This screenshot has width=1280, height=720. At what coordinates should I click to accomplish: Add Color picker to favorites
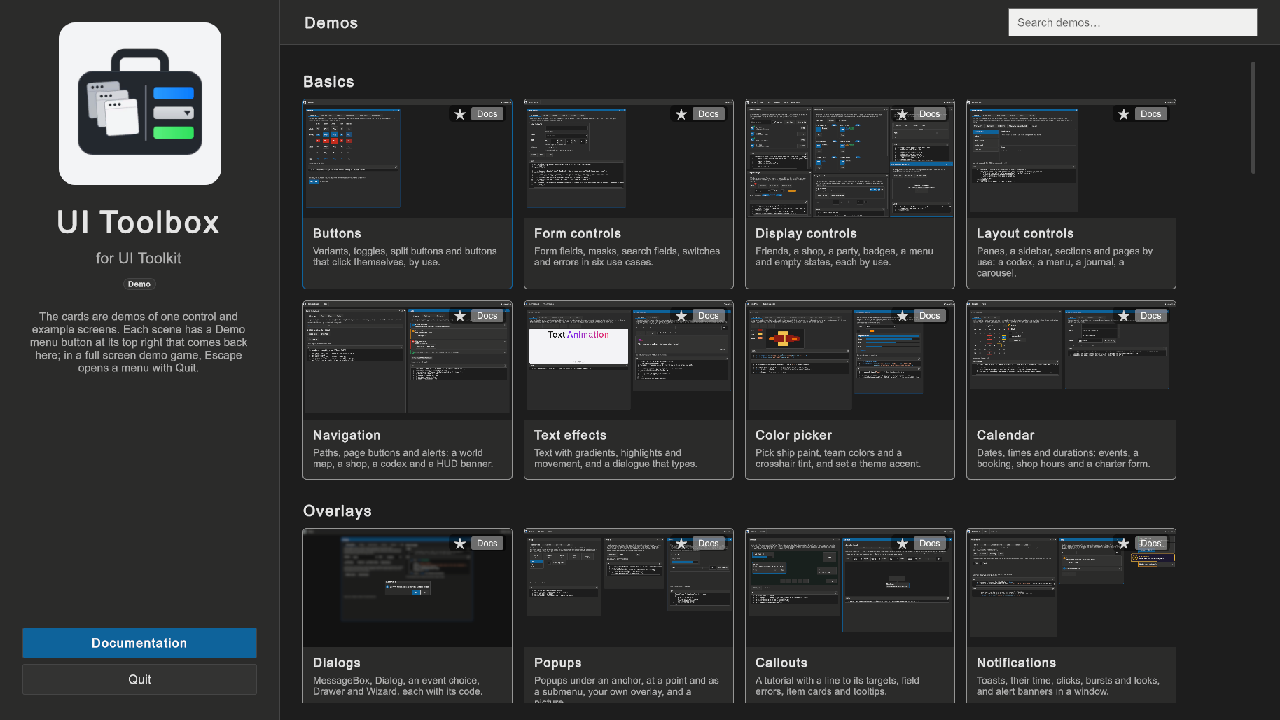pos(902,316)
